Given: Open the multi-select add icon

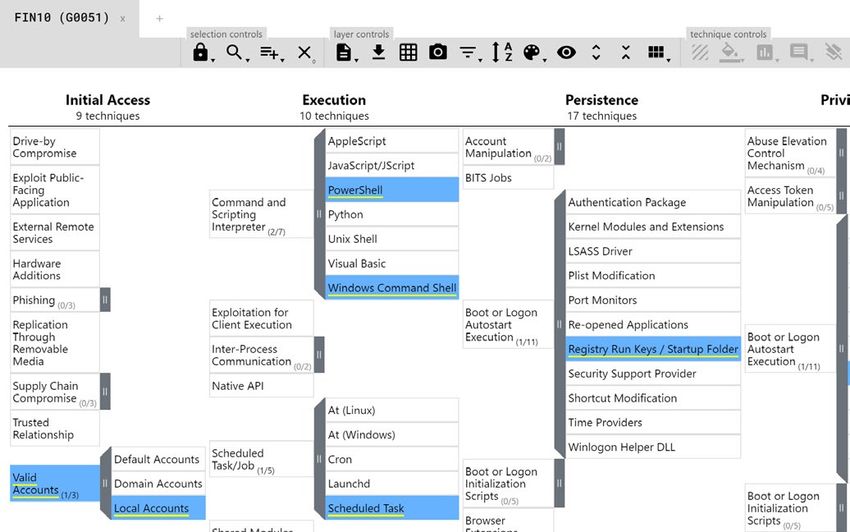Looking at the screenshot, I should tap(269, 53).
